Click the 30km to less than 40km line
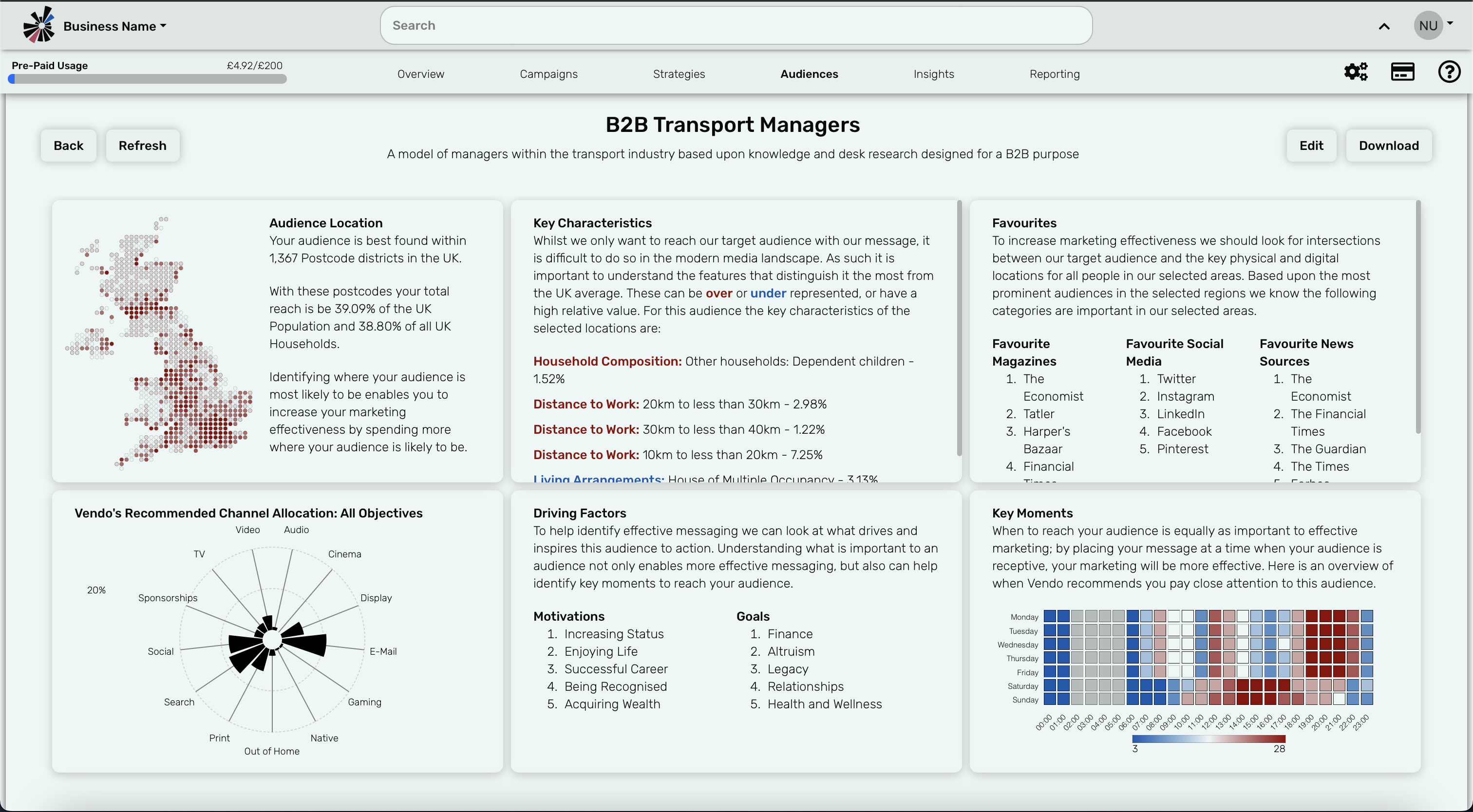The width and height of the screenshot is (1473, 812). pyautogui.click(x=679, y=430)
